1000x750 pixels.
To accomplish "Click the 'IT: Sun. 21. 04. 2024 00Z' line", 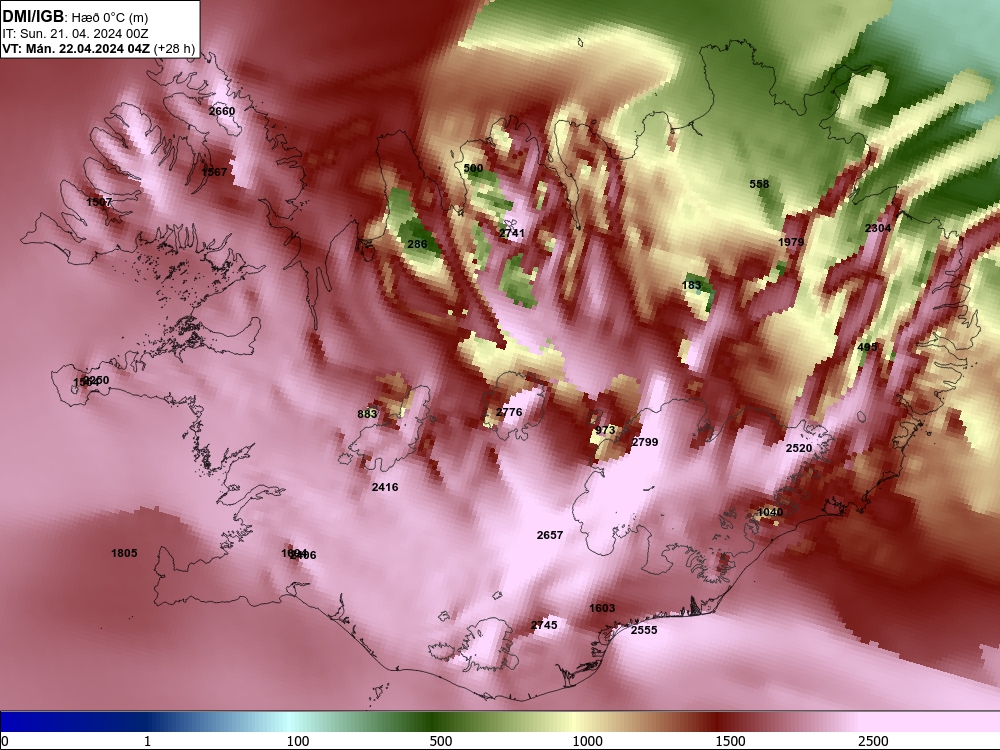I will [x=75, y=34].
